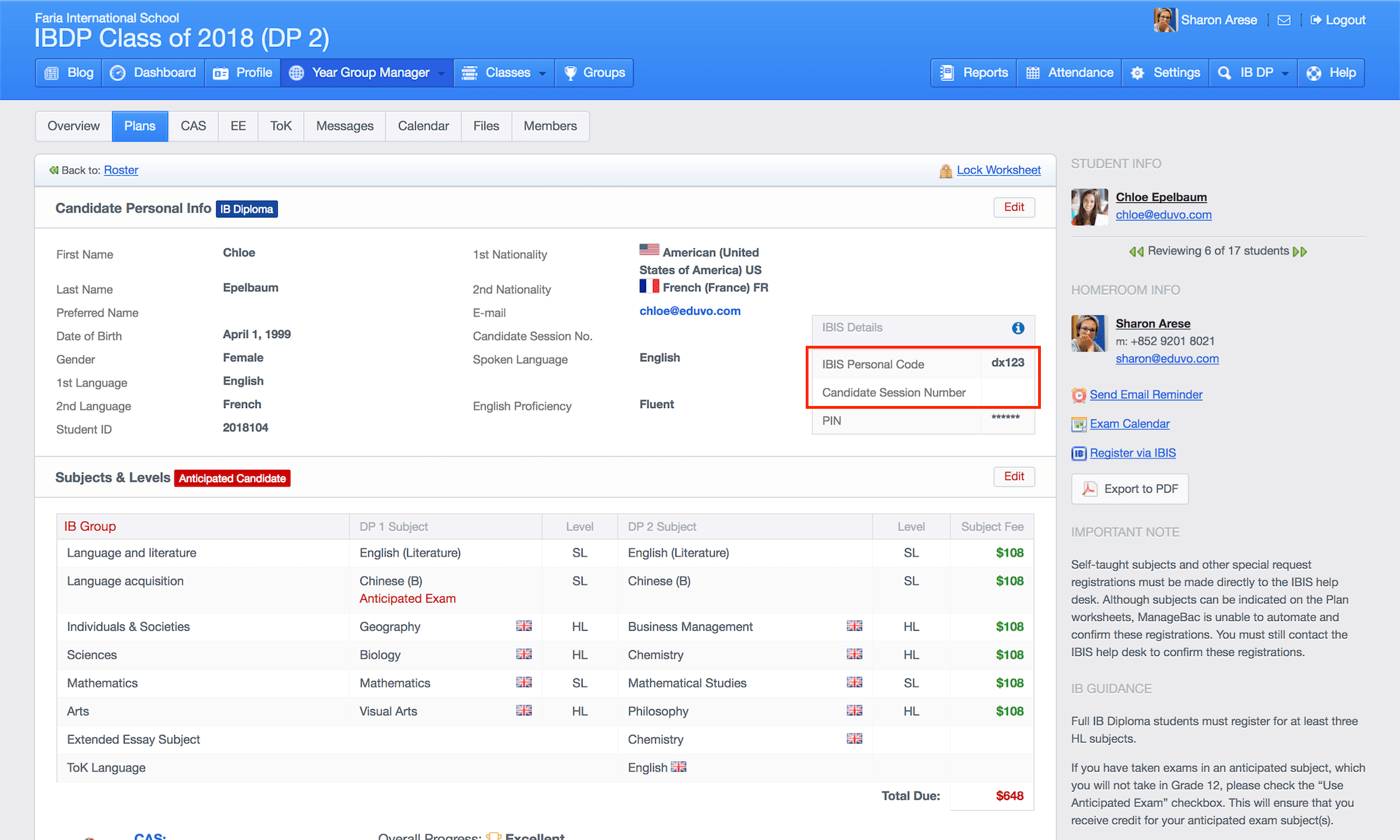1400x840 pixels.
Task: Go back to the Roster
Action: (121, 170)
